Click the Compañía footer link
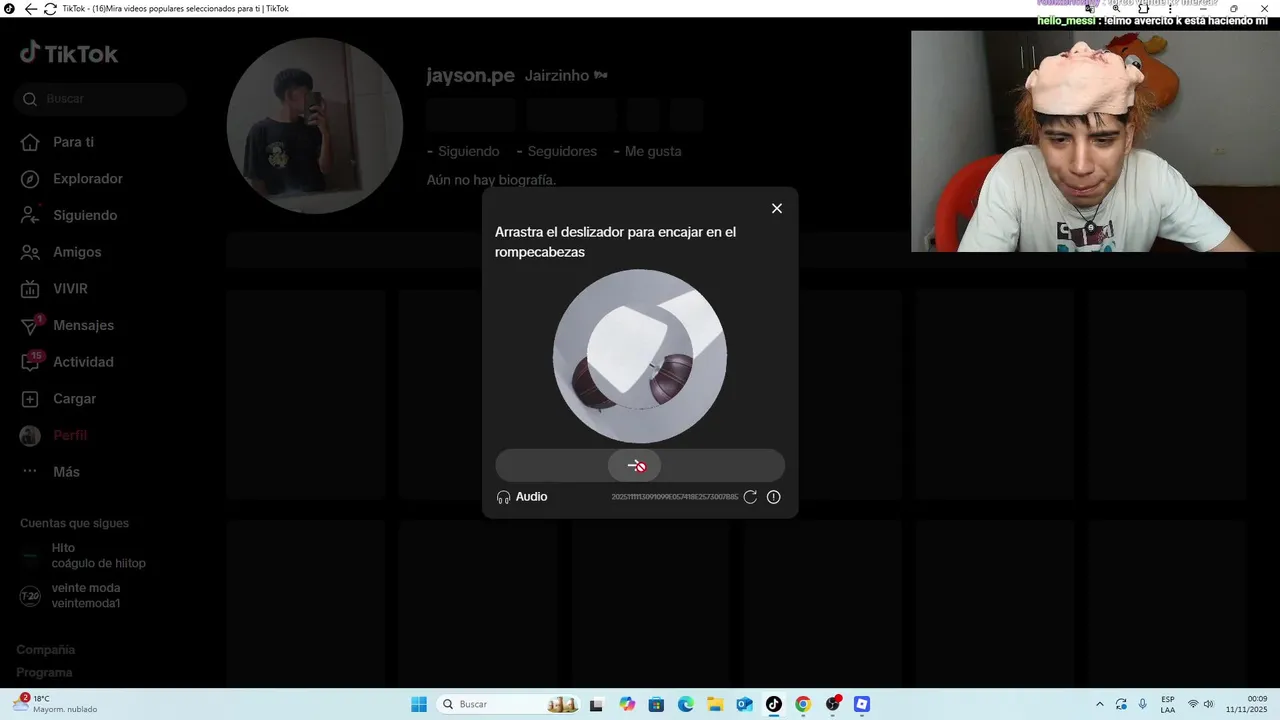Screen dimensions: 1280x720 (45, 650)
